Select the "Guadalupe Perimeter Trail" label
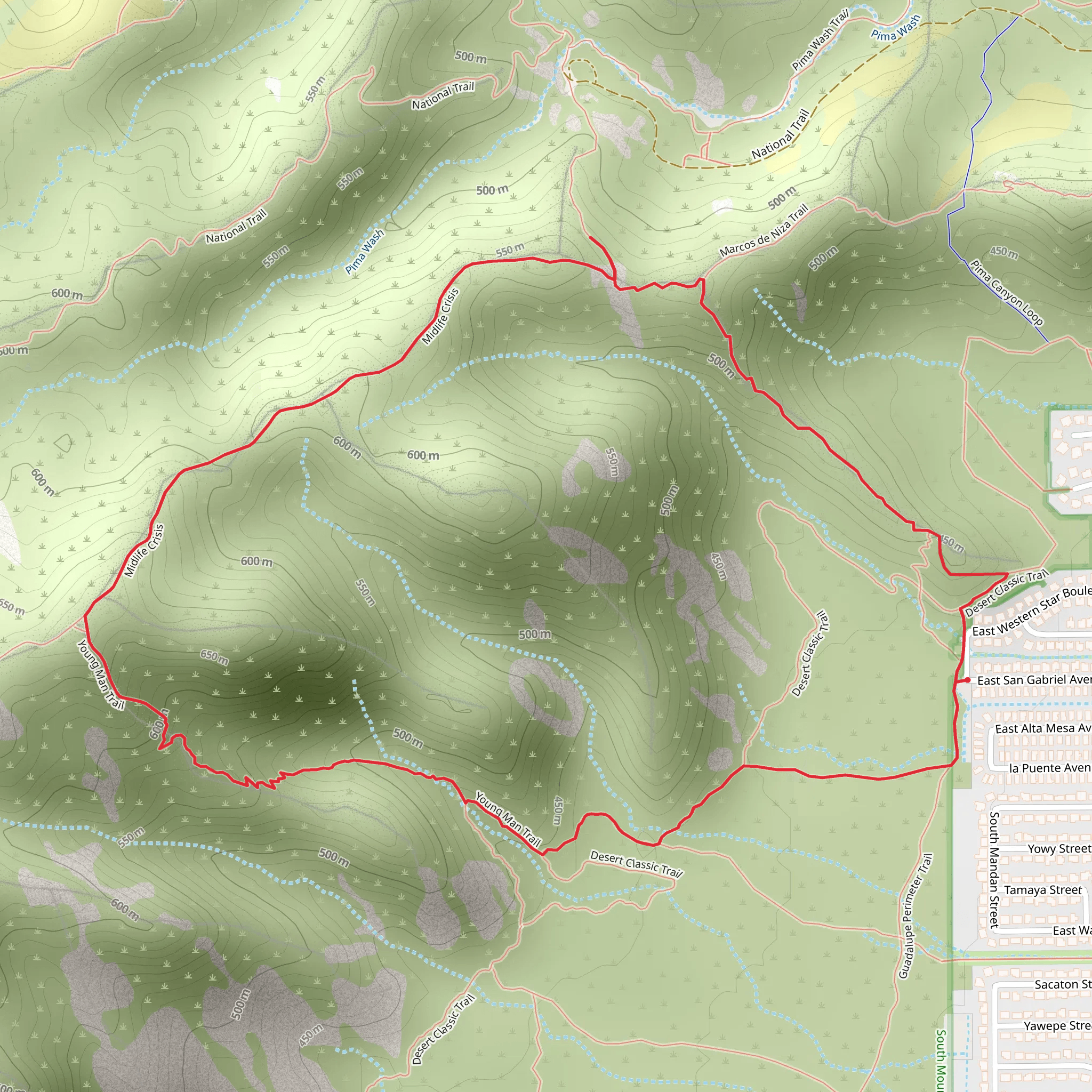Image resolution: width=1092 pixels, height=1092 pixels. click(x=915, y=916)
